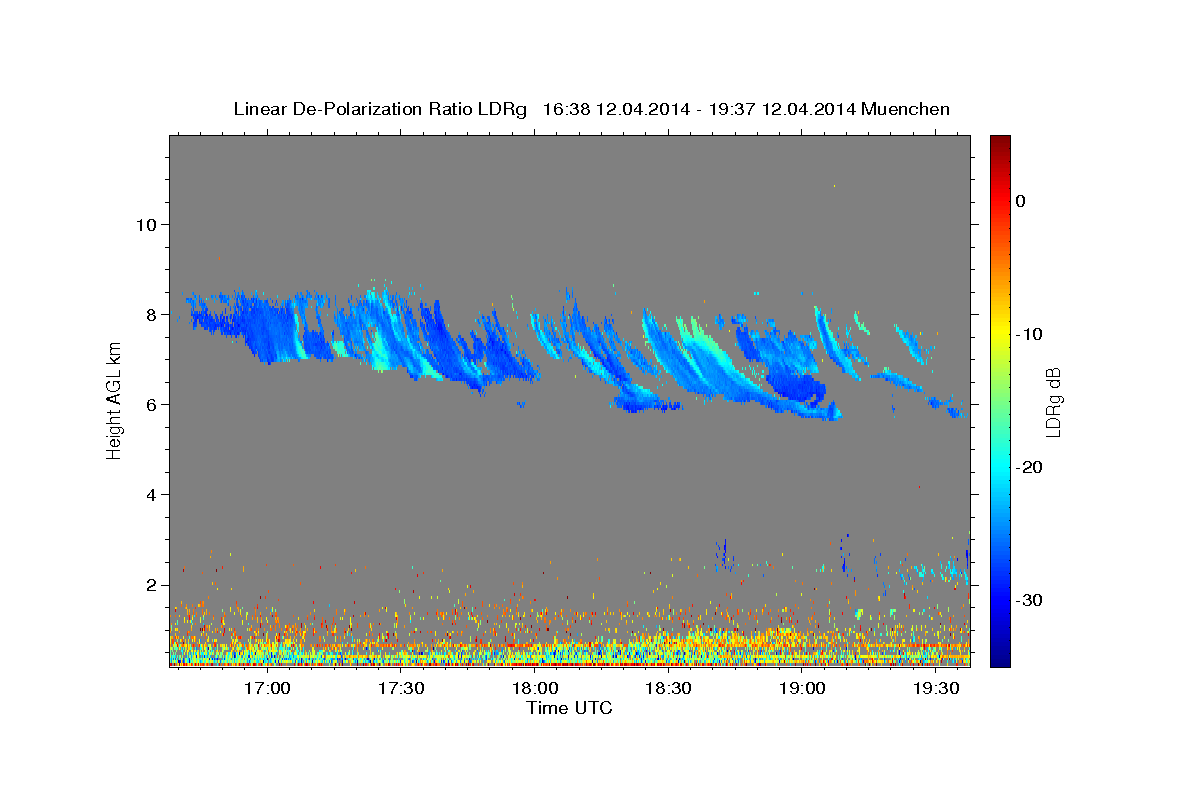Viewport: 1200px width, 800px height.
Task: Click the dark blue cloud patch near 18:55
Action: click(798, 387)
